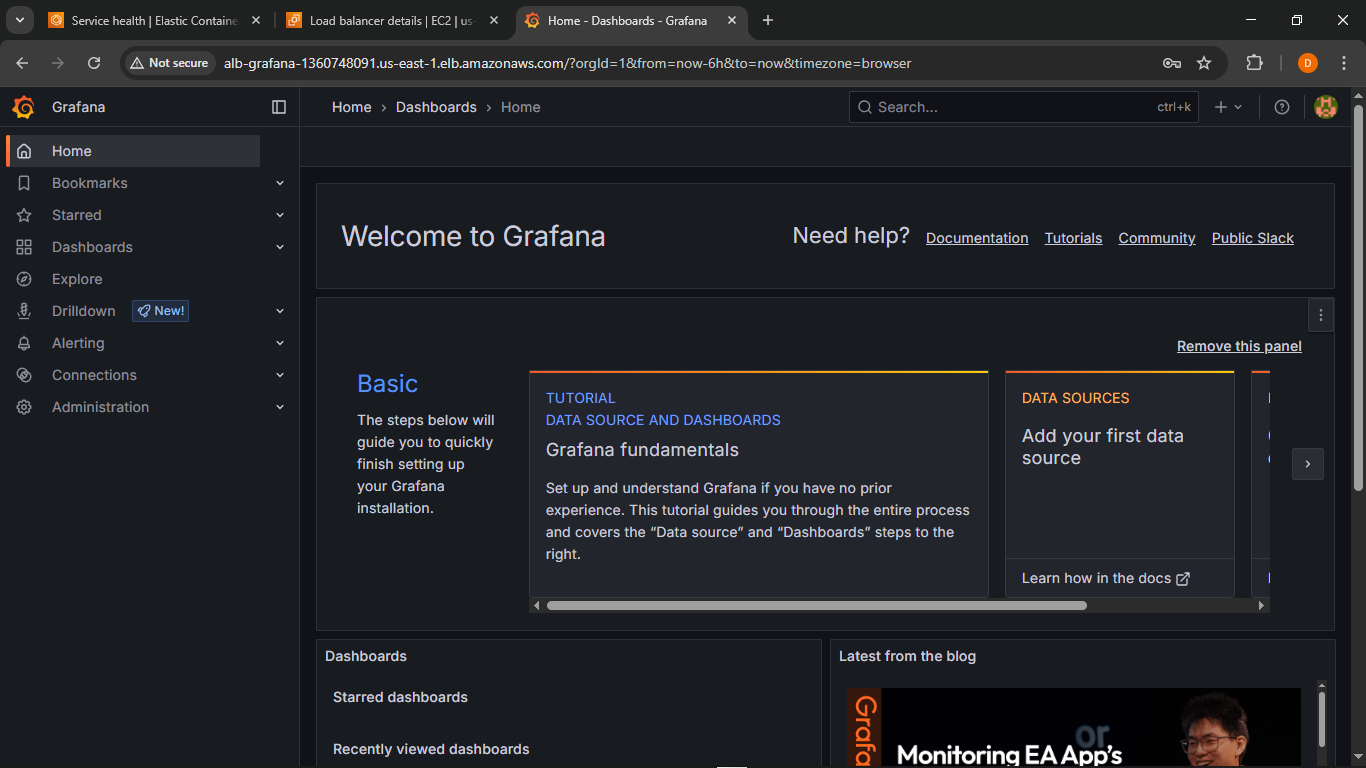Image resolution: width=1366 pixels, height=768 pixels.
Task: Expand the Drilldown sidebar section
Action: (x=280, y=310)
